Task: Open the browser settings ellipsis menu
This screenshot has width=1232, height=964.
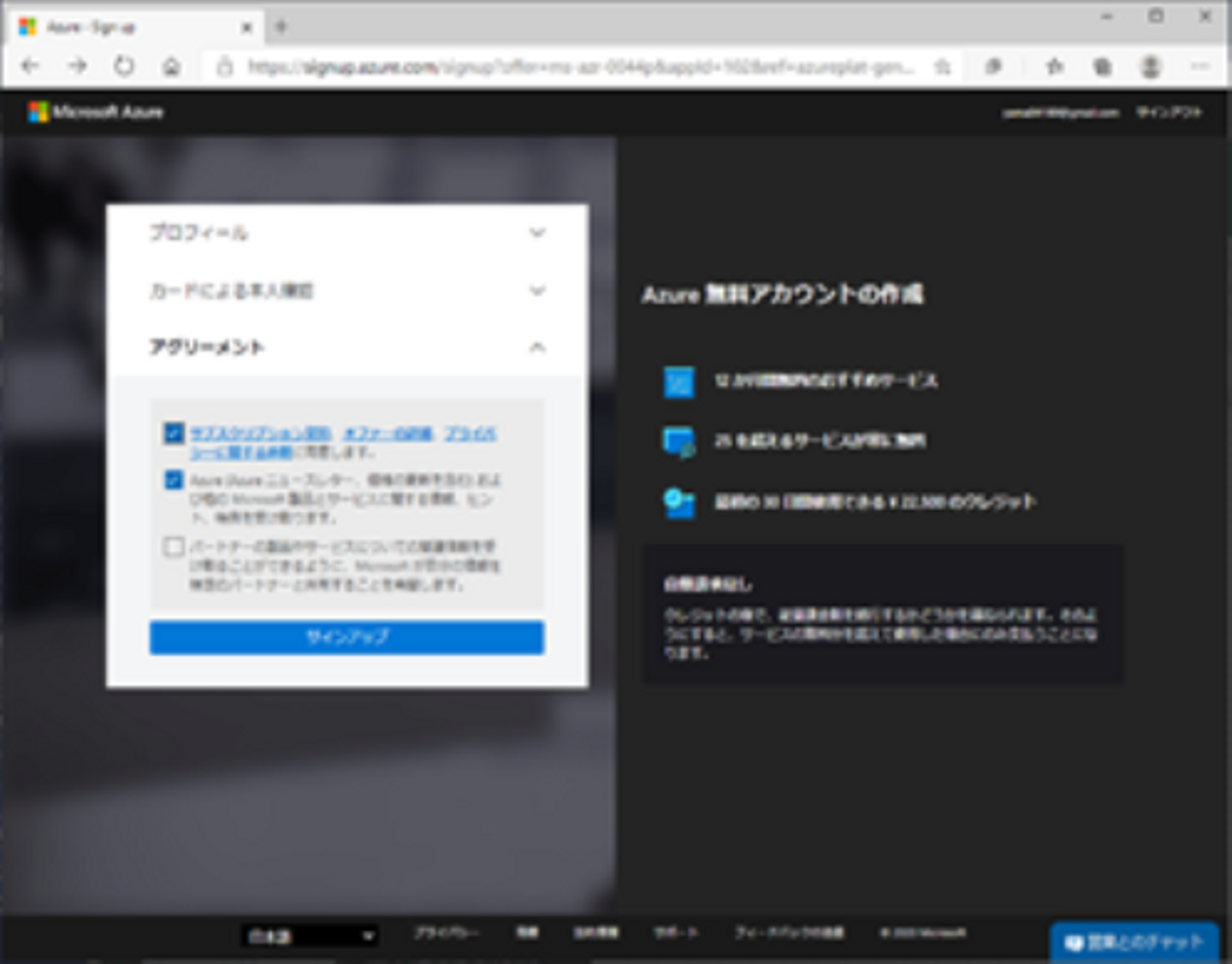Action: pos(1199,67)
